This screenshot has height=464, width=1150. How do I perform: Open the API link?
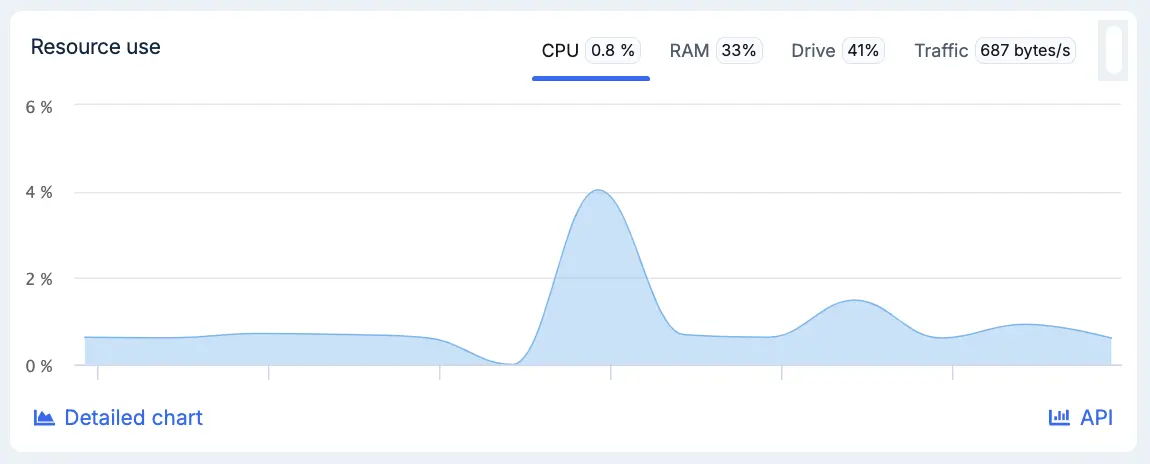click(x=1081, y=418)
